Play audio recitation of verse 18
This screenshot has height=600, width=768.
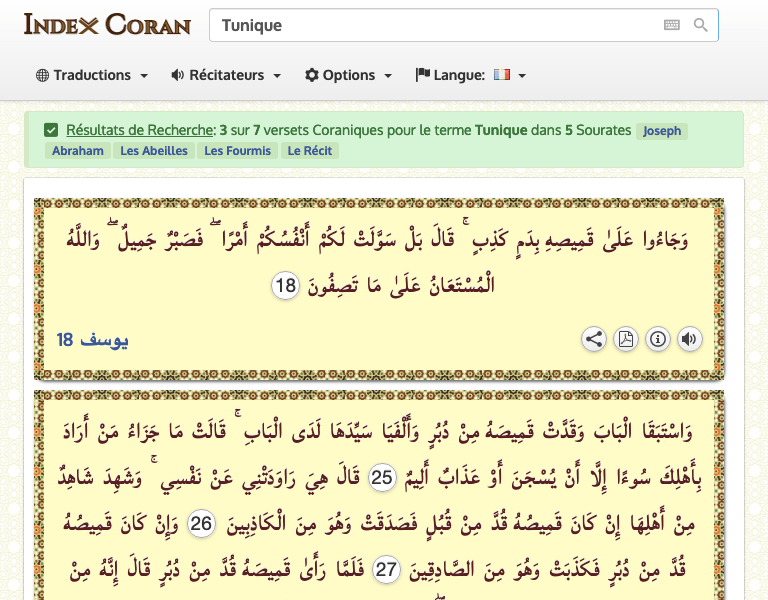689,339
